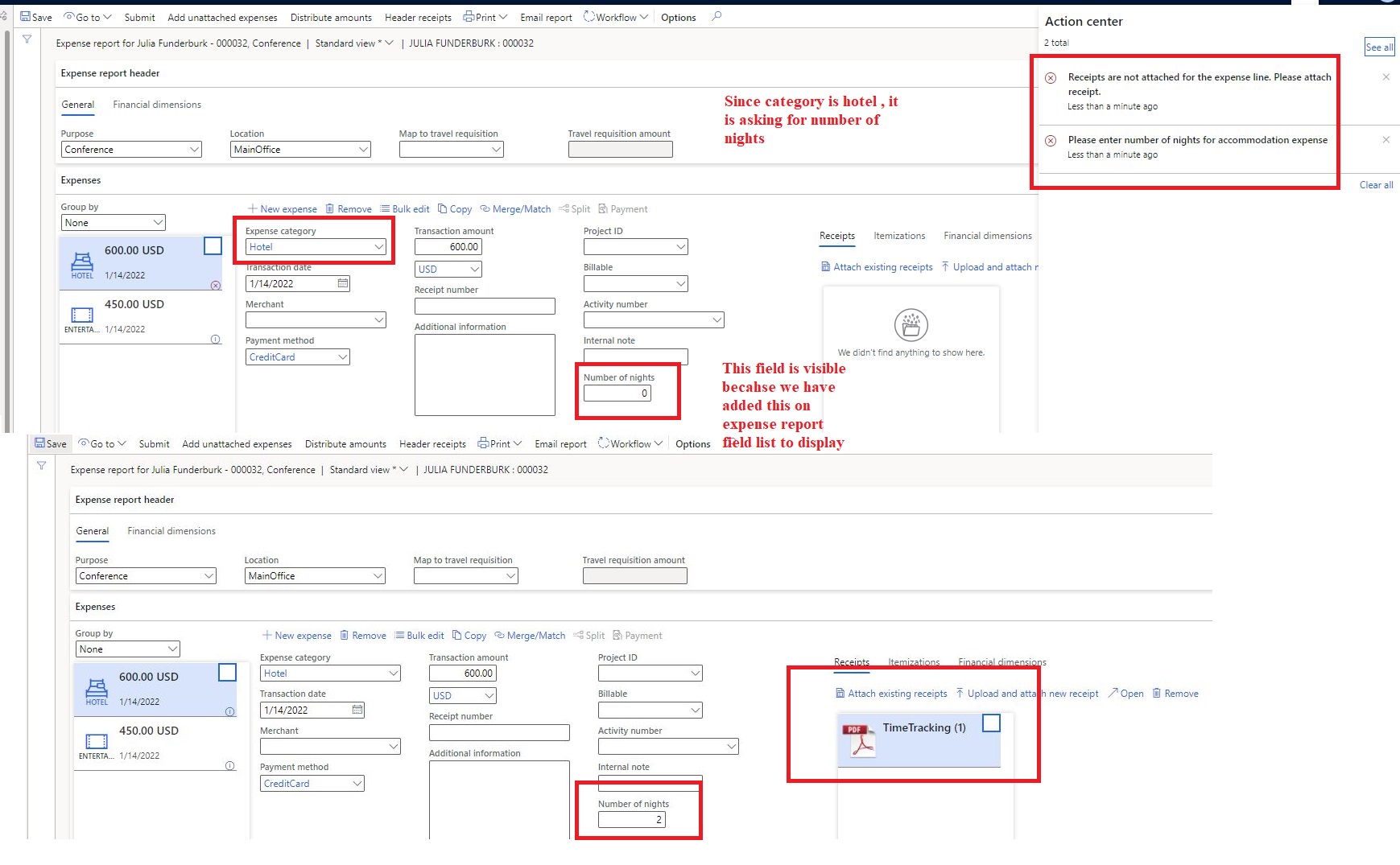Click the hotel bed icon in lower form

(97, 687)
